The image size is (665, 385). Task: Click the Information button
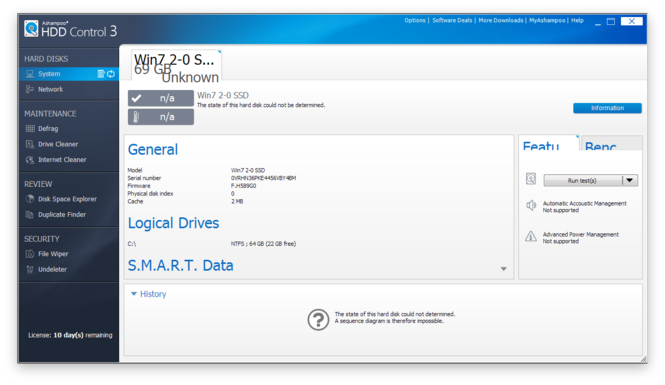tap(607, 108)
